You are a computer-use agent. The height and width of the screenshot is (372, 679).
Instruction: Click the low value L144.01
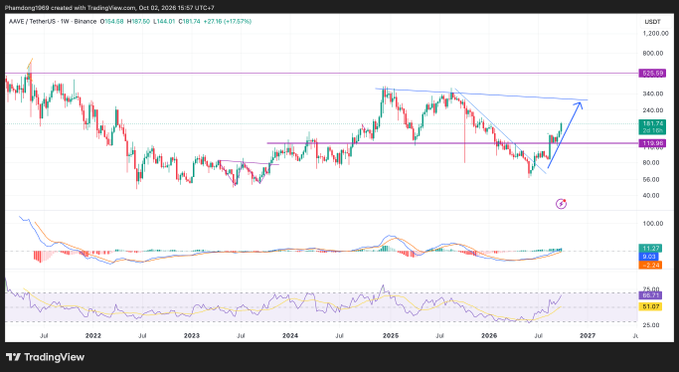pos(164,21)
